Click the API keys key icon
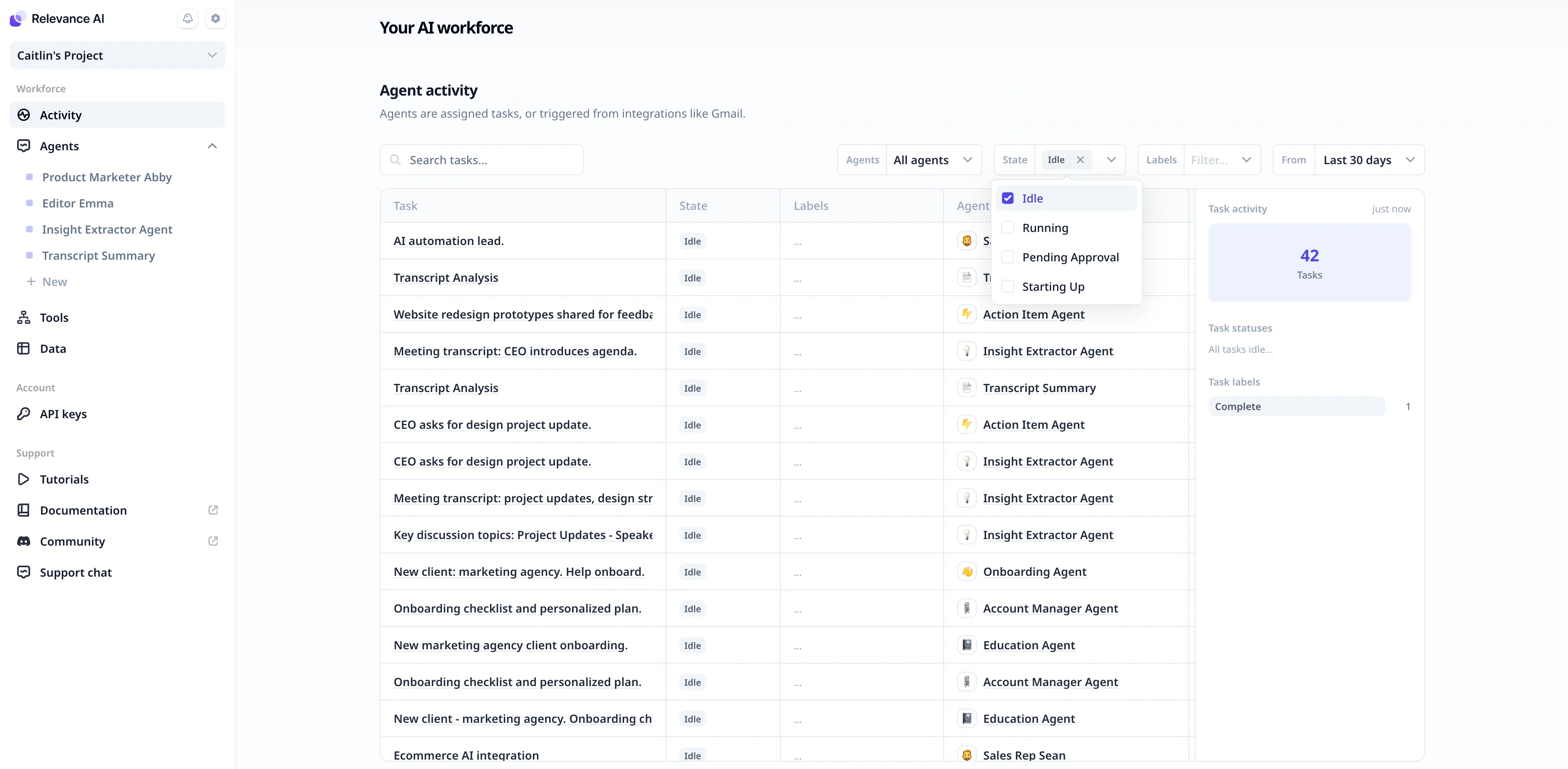This screenshot has width=1568, height=769. click(x=23, y=413)
